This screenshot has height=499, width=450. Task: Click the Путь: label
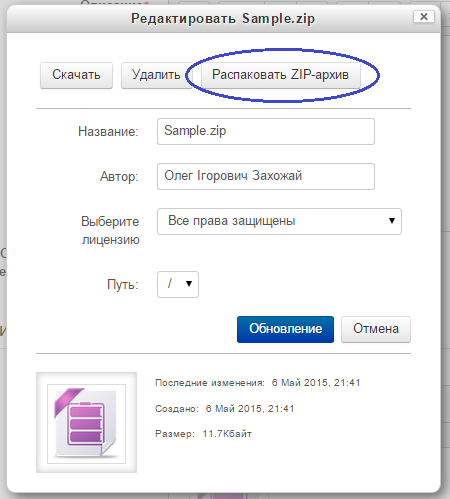122,285
